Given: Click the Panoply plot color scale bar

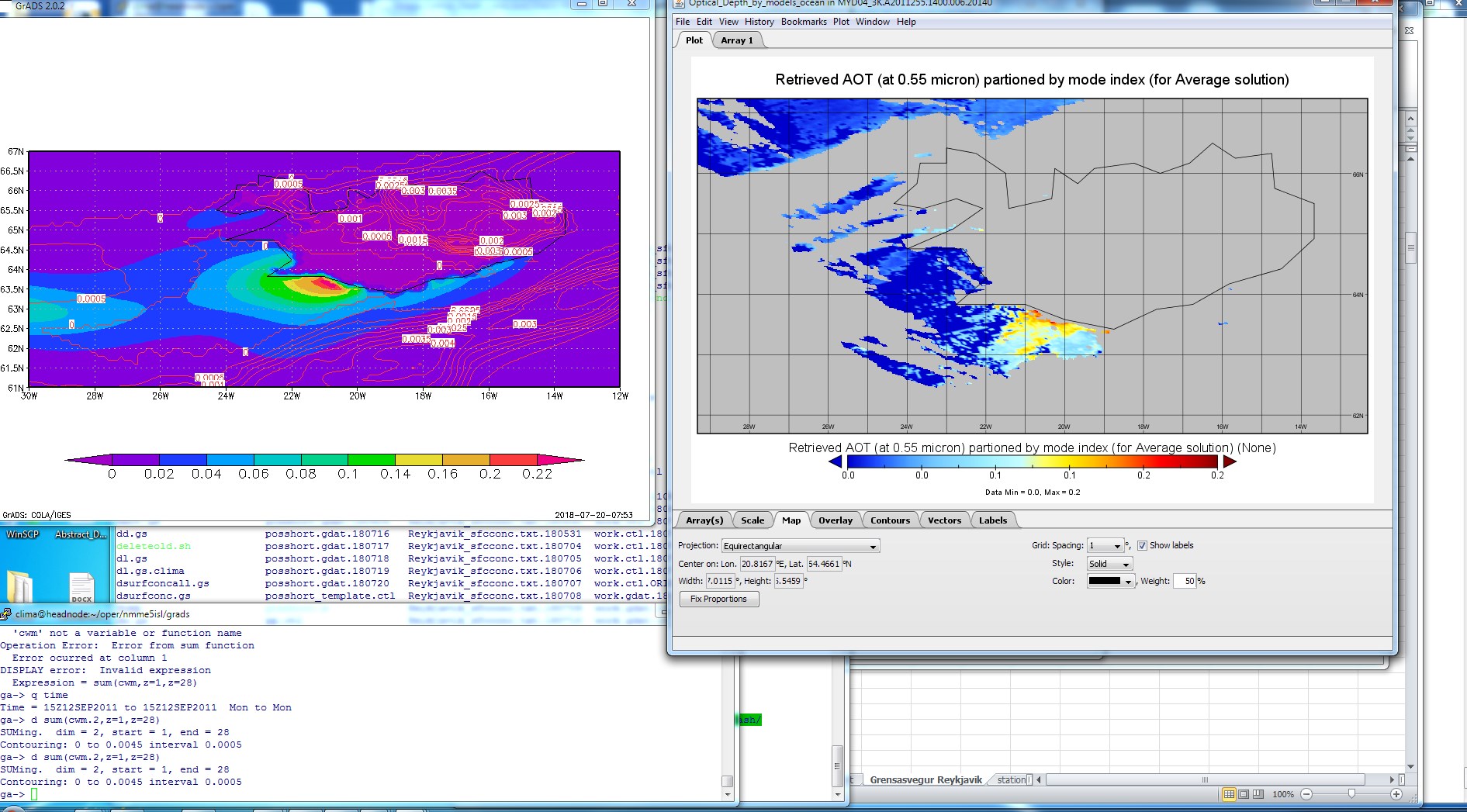Looking at the screenshot, I should 1033,461.
